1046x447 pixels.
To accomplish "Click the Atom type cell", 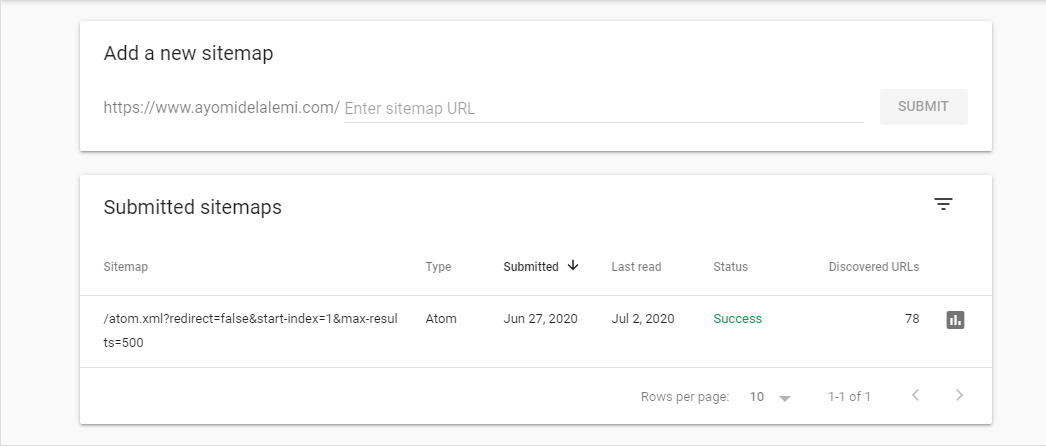I will [x=441, y=319].
